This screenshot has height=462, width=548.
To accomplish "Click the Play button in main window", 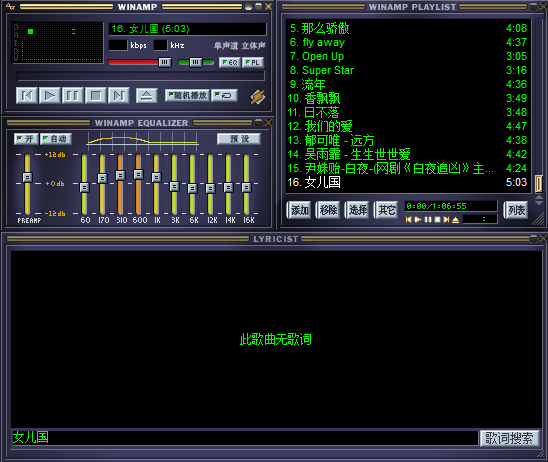I will [50, 95].
